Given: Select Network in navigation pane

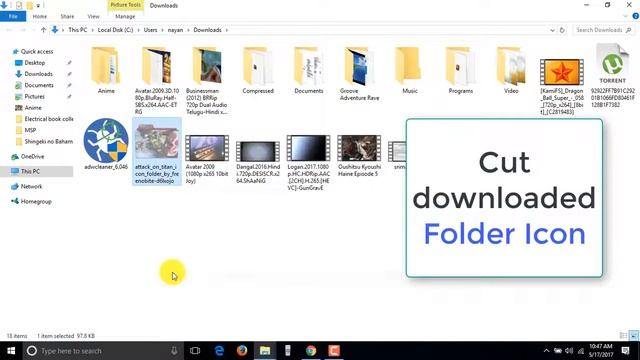Looking at the screenshot, I should 31,187.
